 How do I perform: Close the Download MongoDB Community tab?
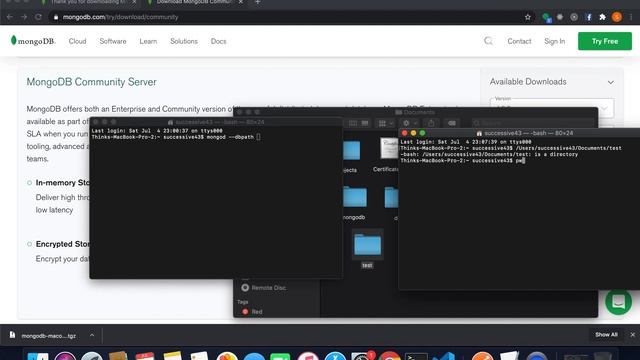(241, 2)
